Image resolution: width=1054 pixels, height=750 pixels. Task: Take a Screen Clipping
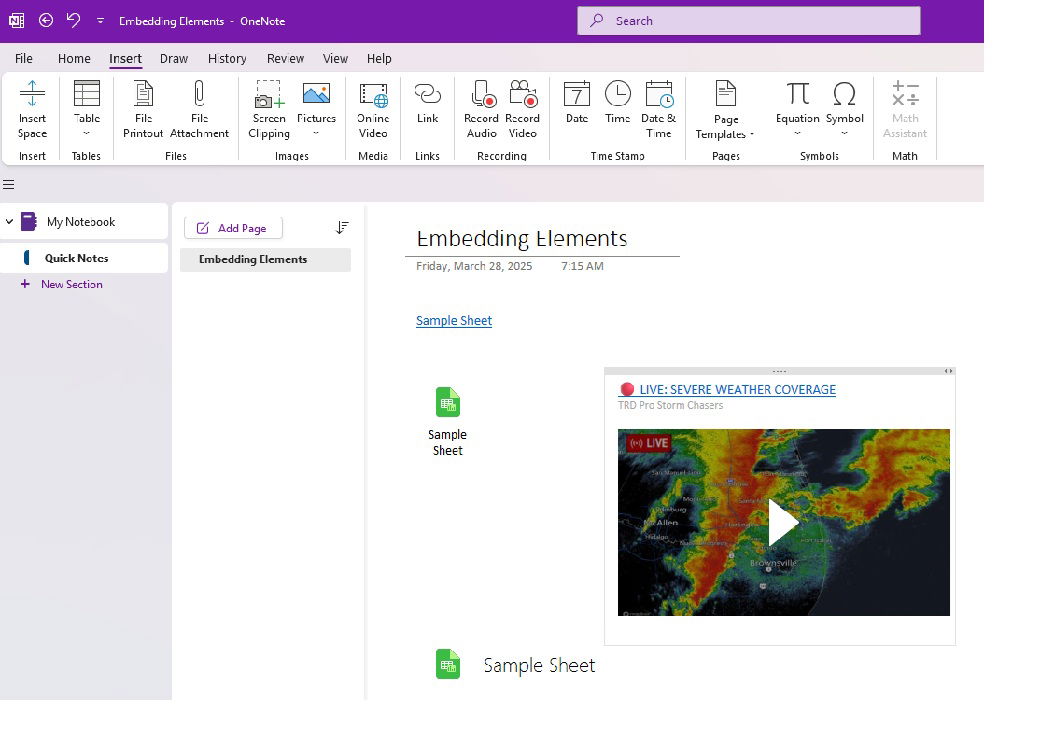(x=268, y=110)
